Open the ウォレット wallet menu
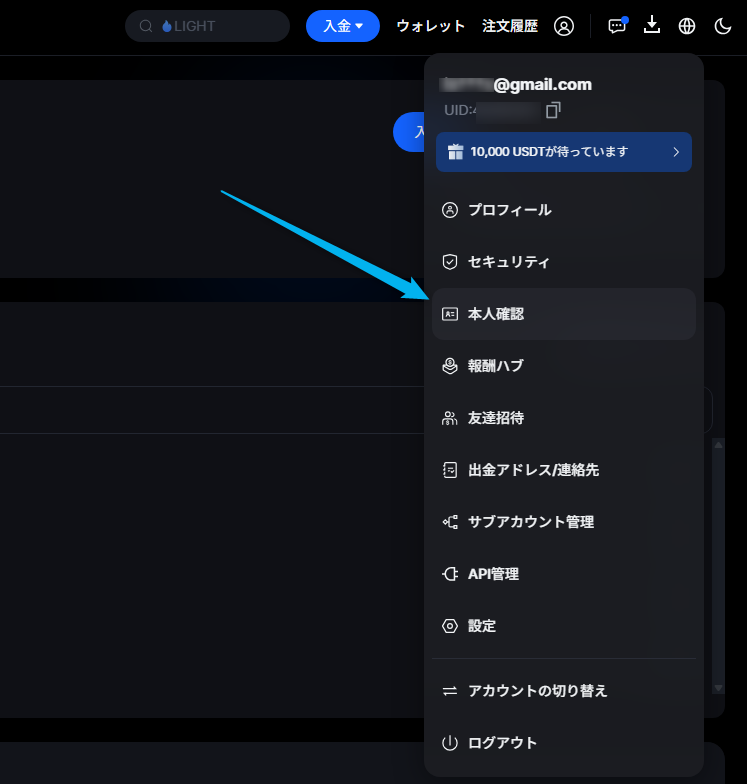747x784 pixels. pos(430,26)
